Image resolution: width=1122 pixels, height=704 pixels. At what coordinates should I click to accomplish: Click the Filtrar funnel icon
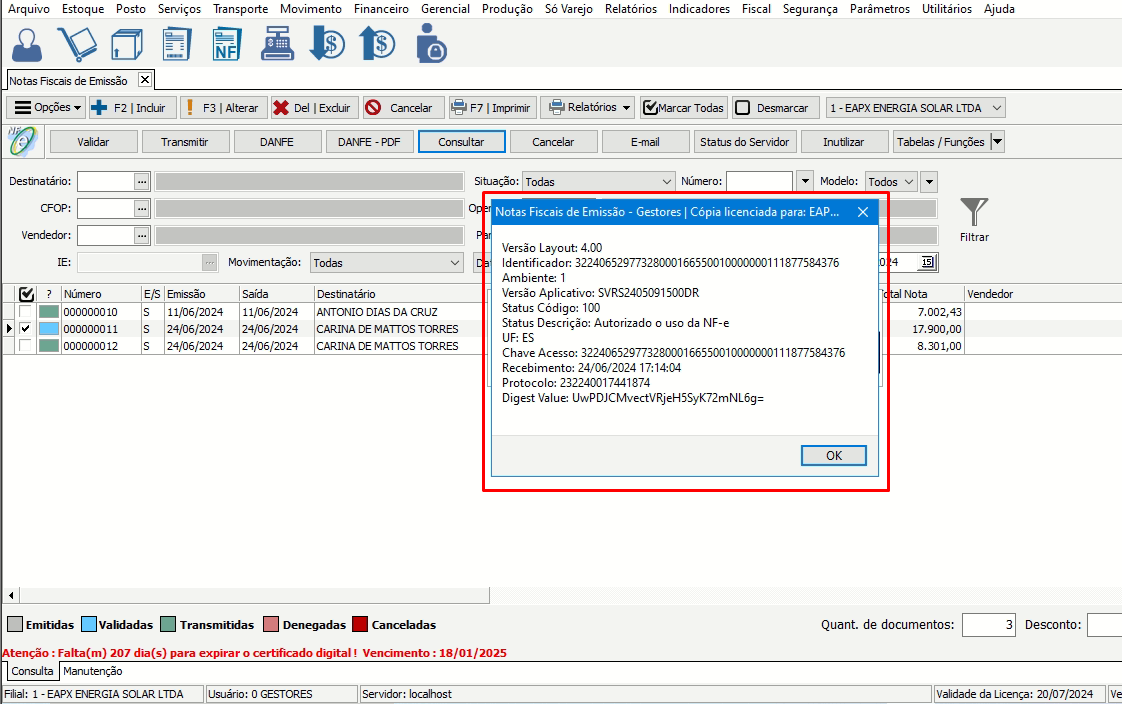click(x=974, y=212)
